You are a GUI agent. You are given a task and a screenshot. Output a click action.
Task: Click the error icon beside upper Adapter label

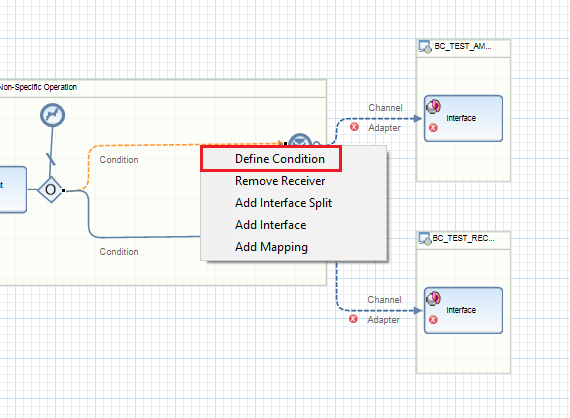(354, 127)
